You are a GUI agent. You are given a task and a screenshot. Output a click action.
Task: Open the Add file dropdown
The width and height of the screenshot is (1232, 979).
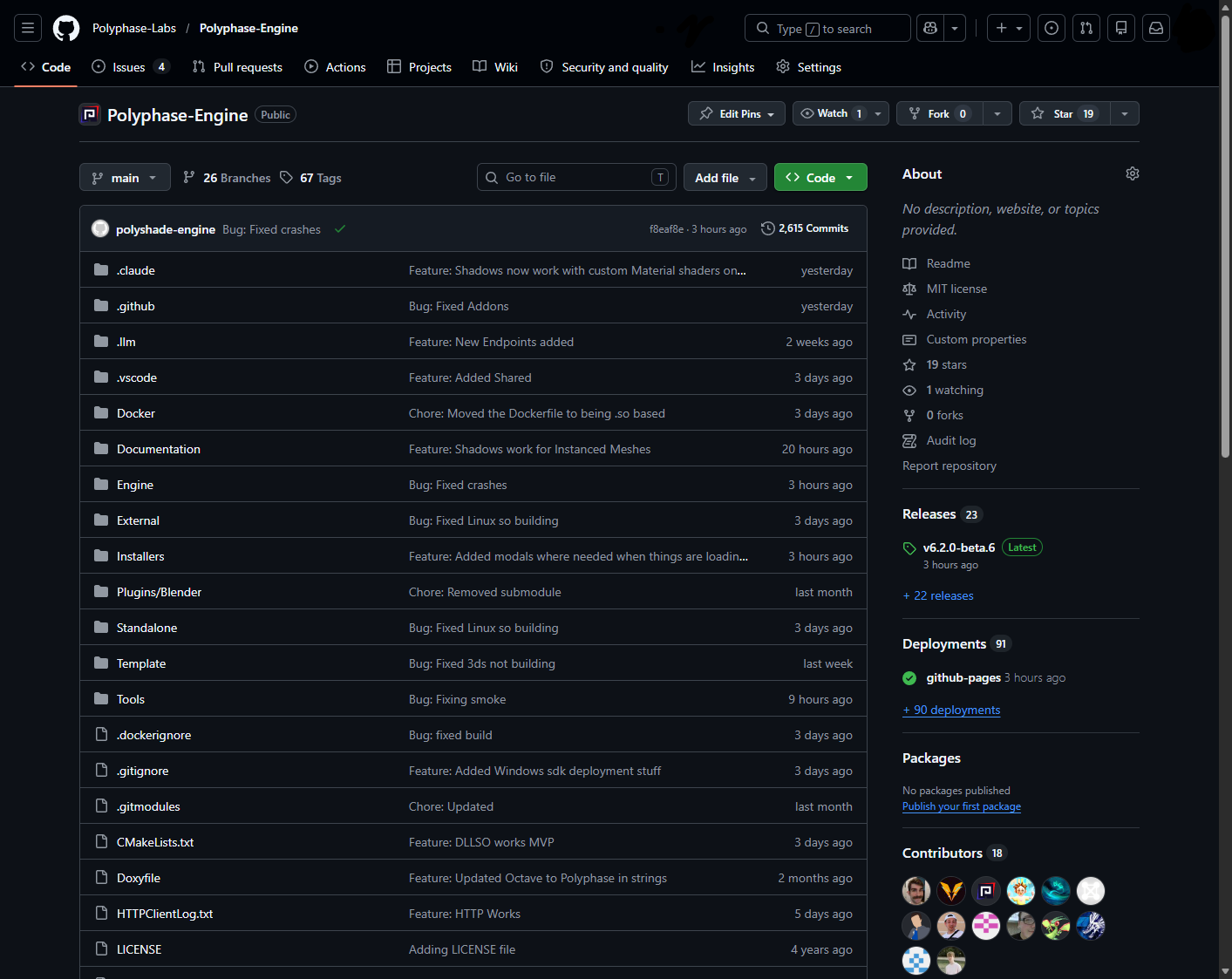(x=725, y=178)
